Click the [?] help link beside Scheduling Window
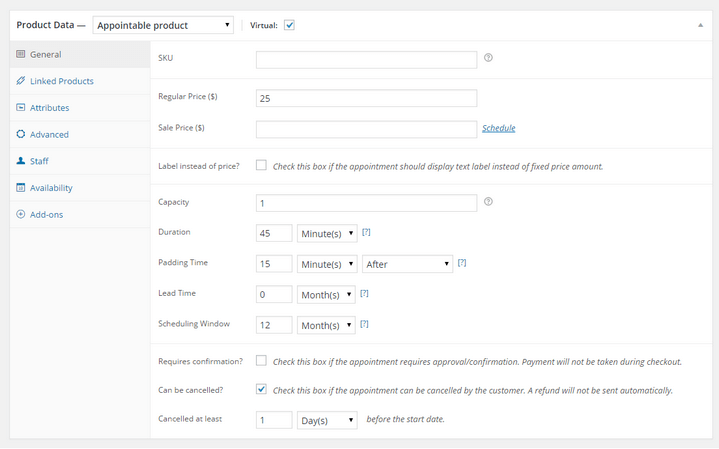The image size is (719, 449). pos(364,324)
